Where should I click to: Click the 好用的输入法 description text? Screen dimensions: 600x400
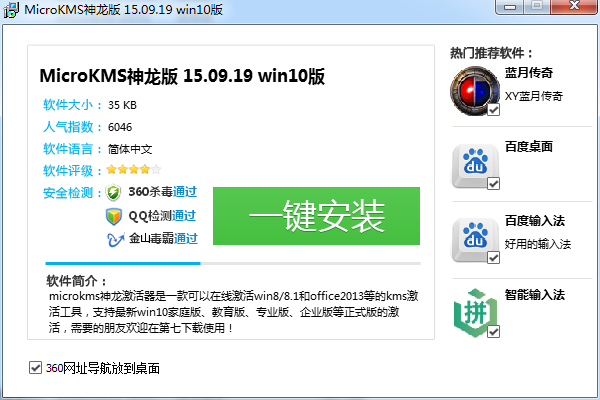click(538, 244)
